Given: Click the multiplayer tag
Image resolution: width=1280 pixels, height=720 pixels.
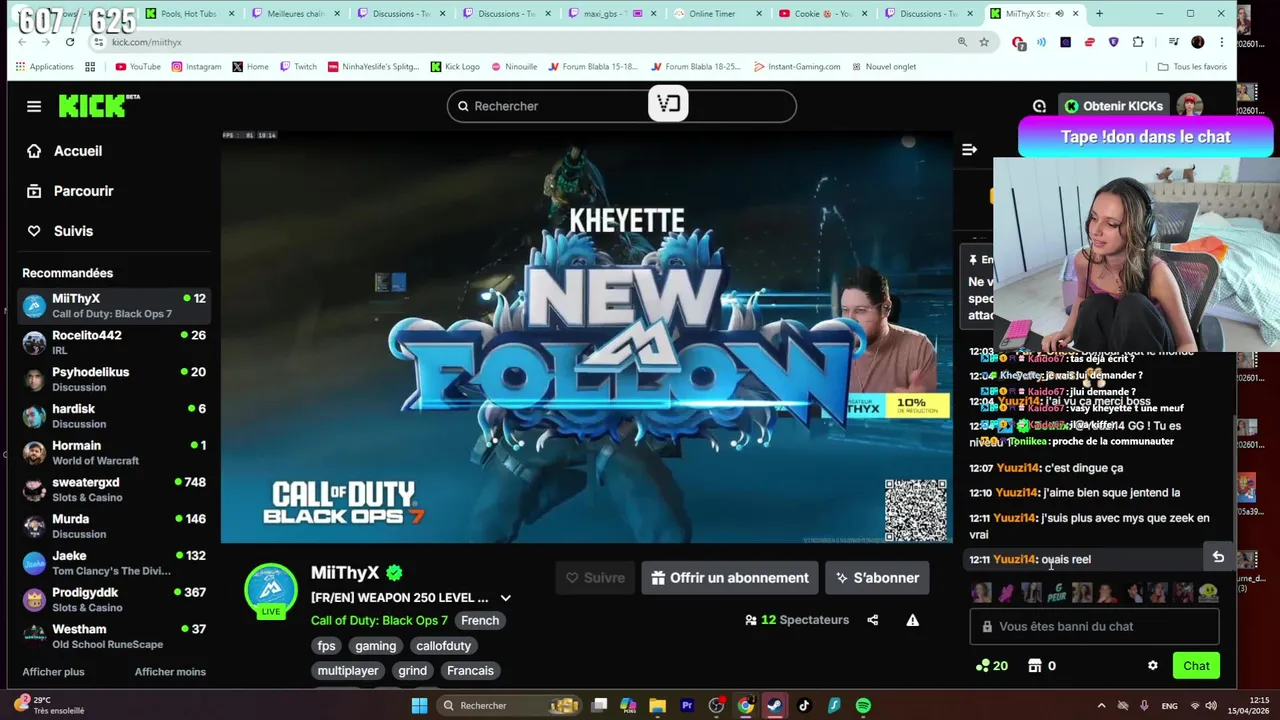Looking at the screenshot, I should (x=348, y=671).
